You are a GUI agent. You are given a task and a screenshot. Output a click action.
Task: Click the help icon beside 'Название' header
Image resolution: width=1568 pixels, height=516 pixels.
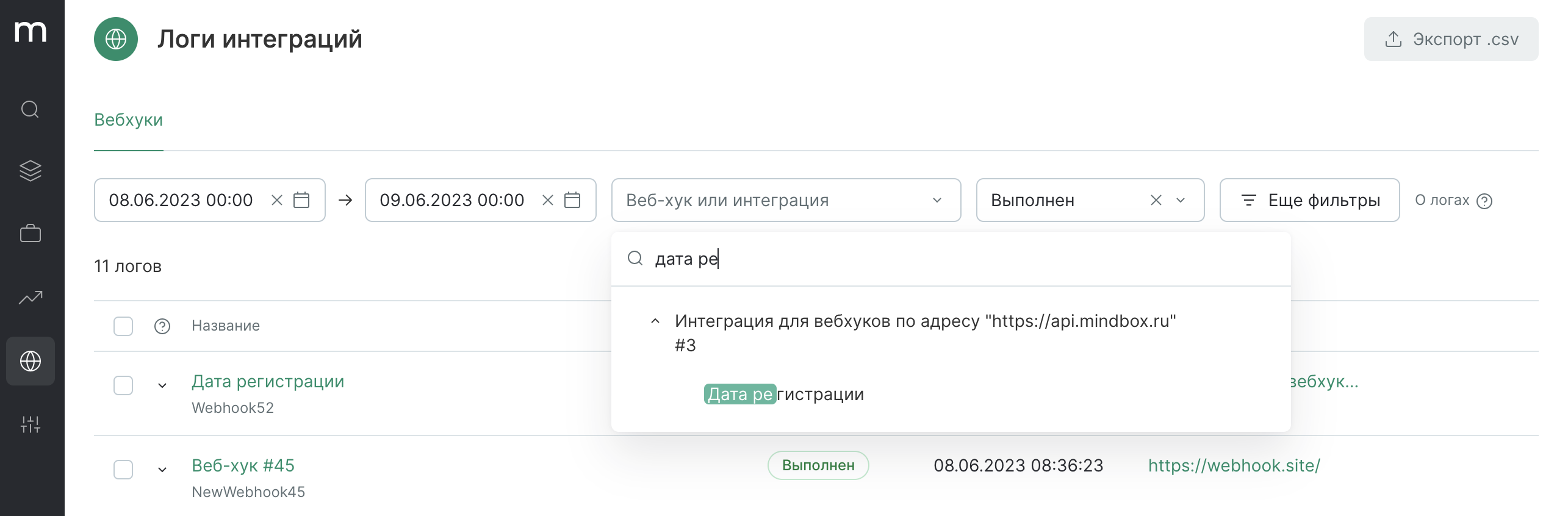(162, 326)
